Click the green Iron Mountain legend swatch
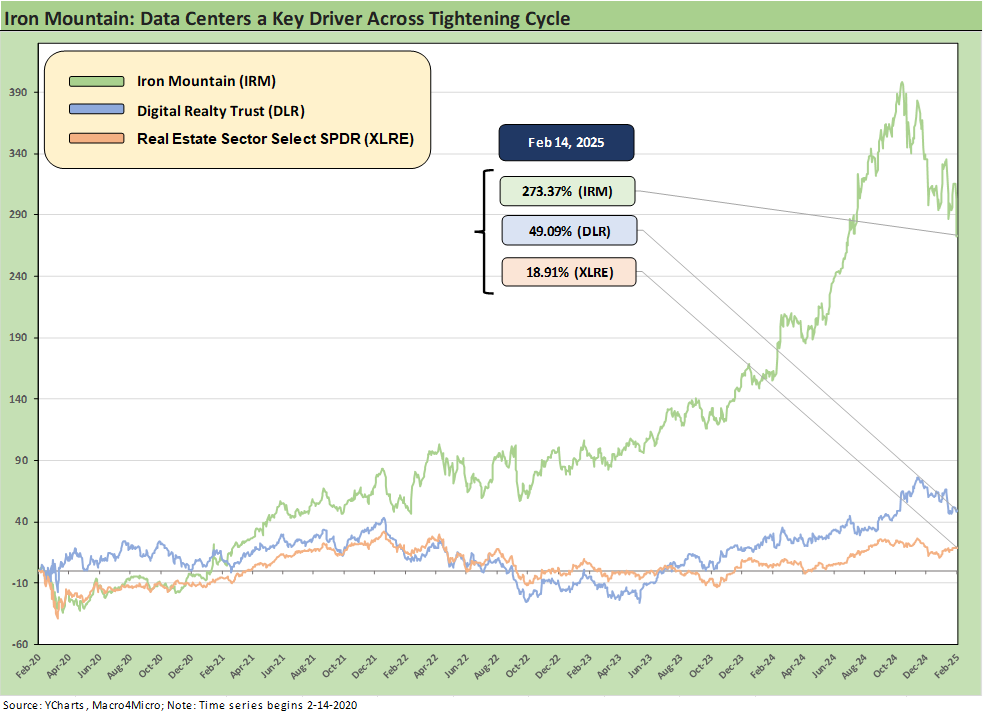 pos(97,81)
